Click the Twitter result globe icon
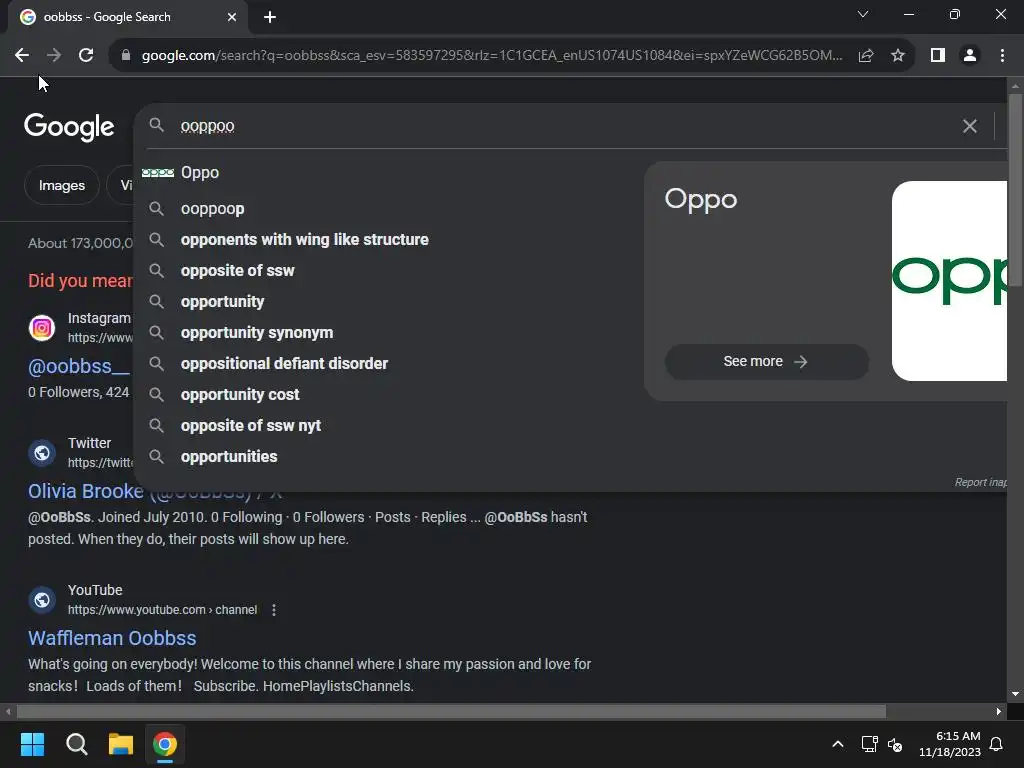This screenshot has height=768, width=1024. click(42, 453)
